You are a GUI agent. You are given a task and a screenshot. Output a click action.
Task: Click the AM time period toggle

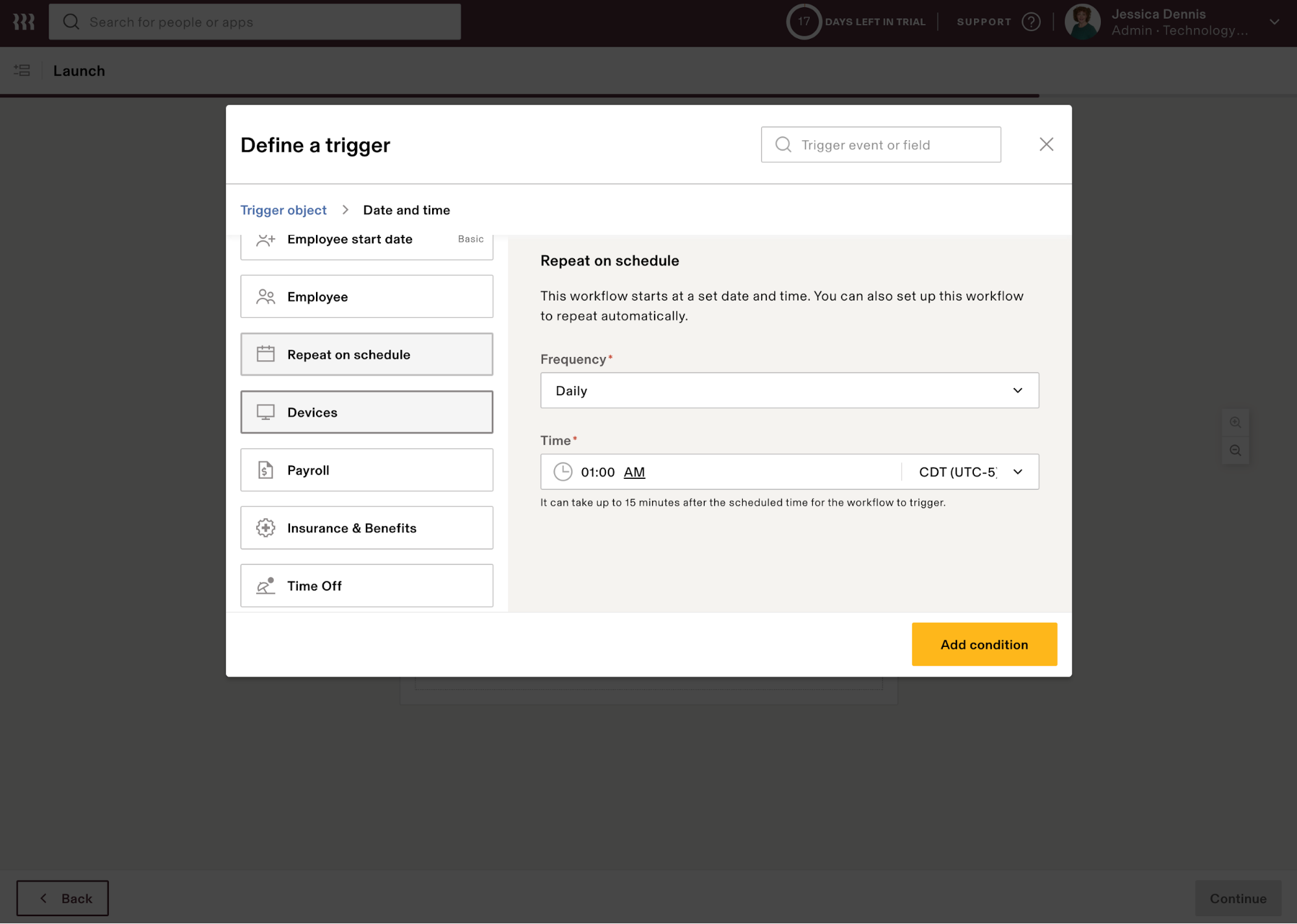tap(634, 471)
